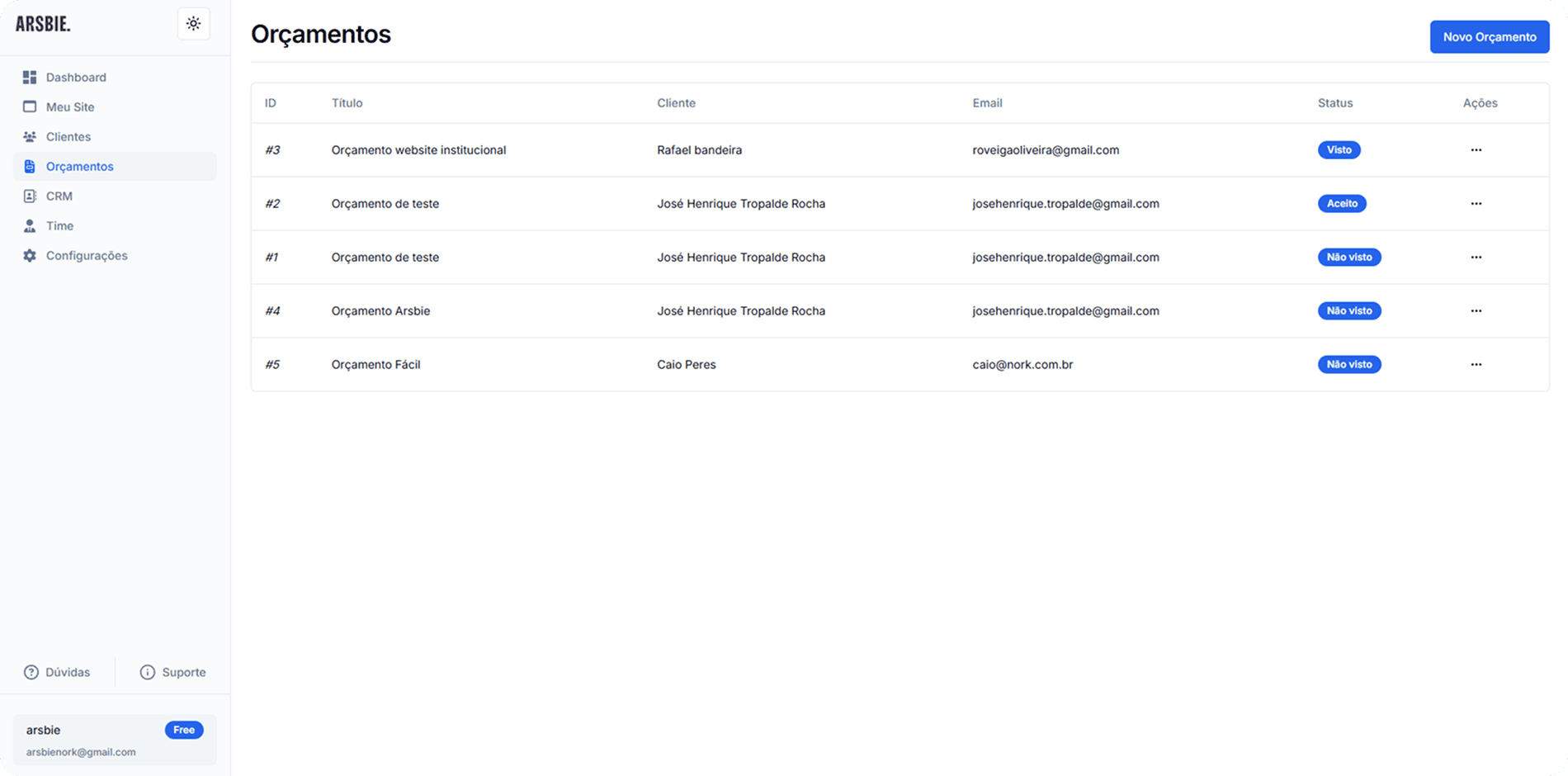Create a new budget with Novo Orçamento
Image resolution: width=1568 pixels, height=776 pixels.
coord(1489,37)
